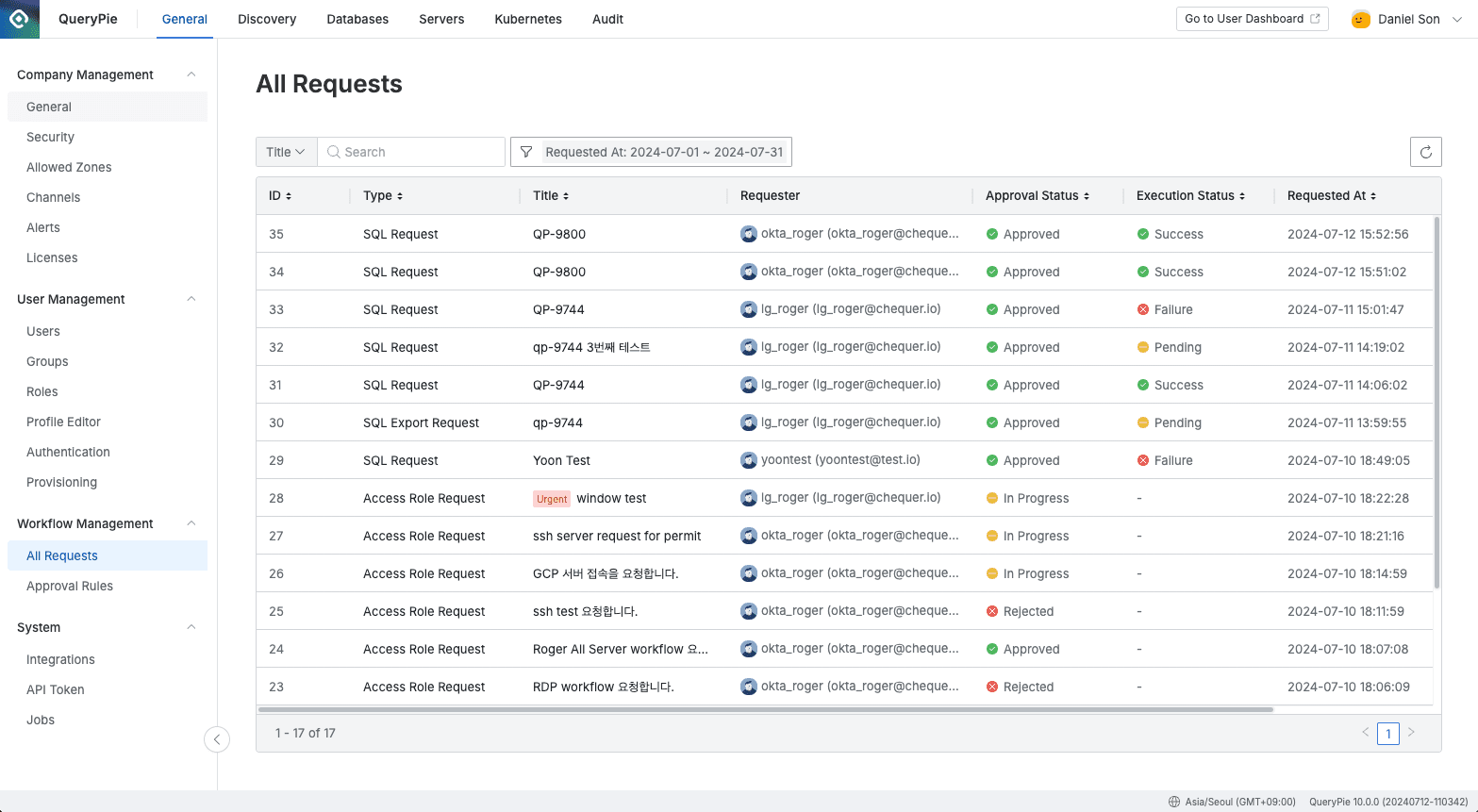The height and width of the screenshot is (812, 1478).
Task: Toggle sorting on the Approval Status column
Action: 1086,195
